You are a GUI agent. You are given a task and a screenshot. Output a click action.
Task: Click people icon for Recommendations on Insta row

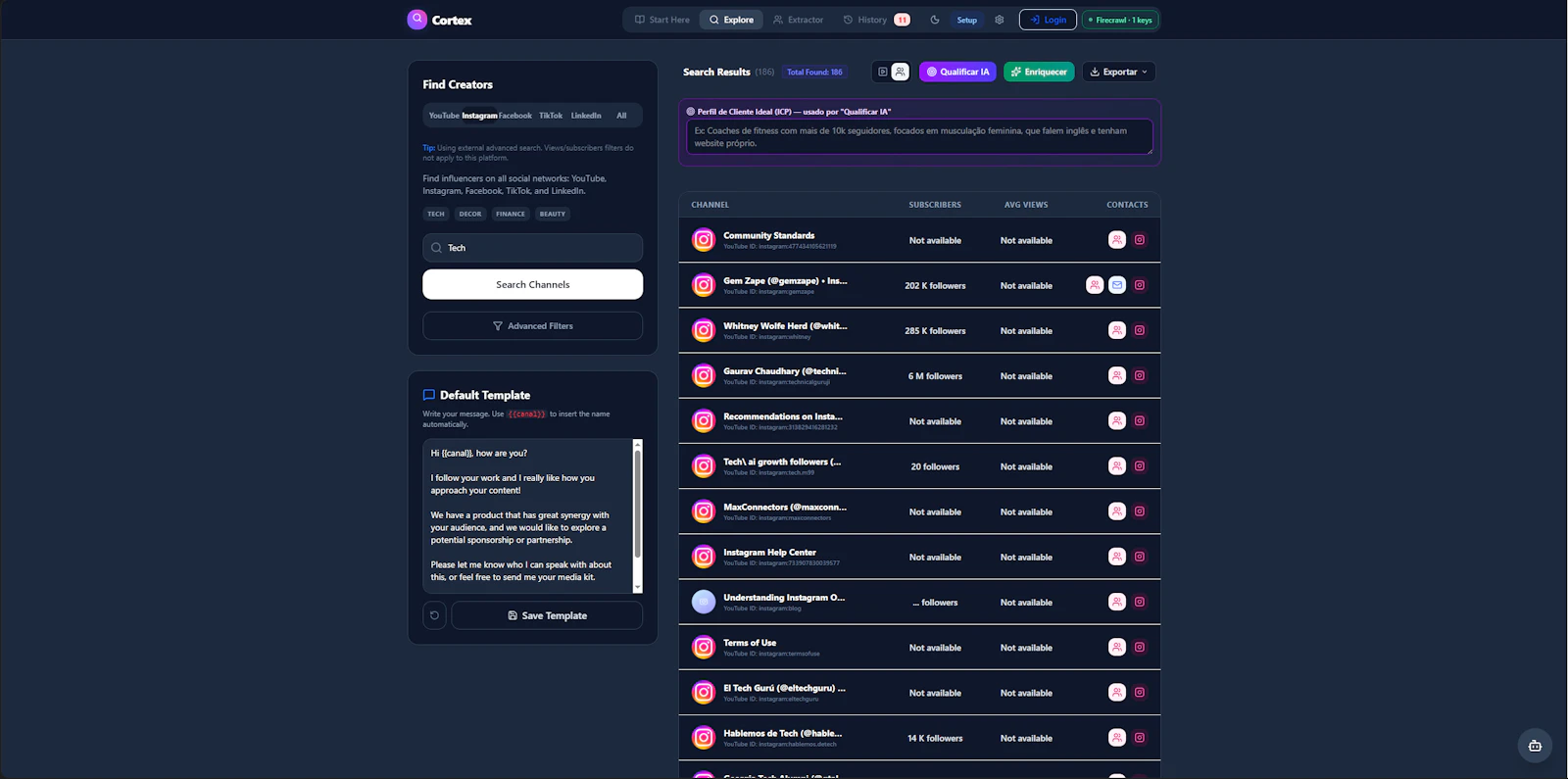[1117, 420]
